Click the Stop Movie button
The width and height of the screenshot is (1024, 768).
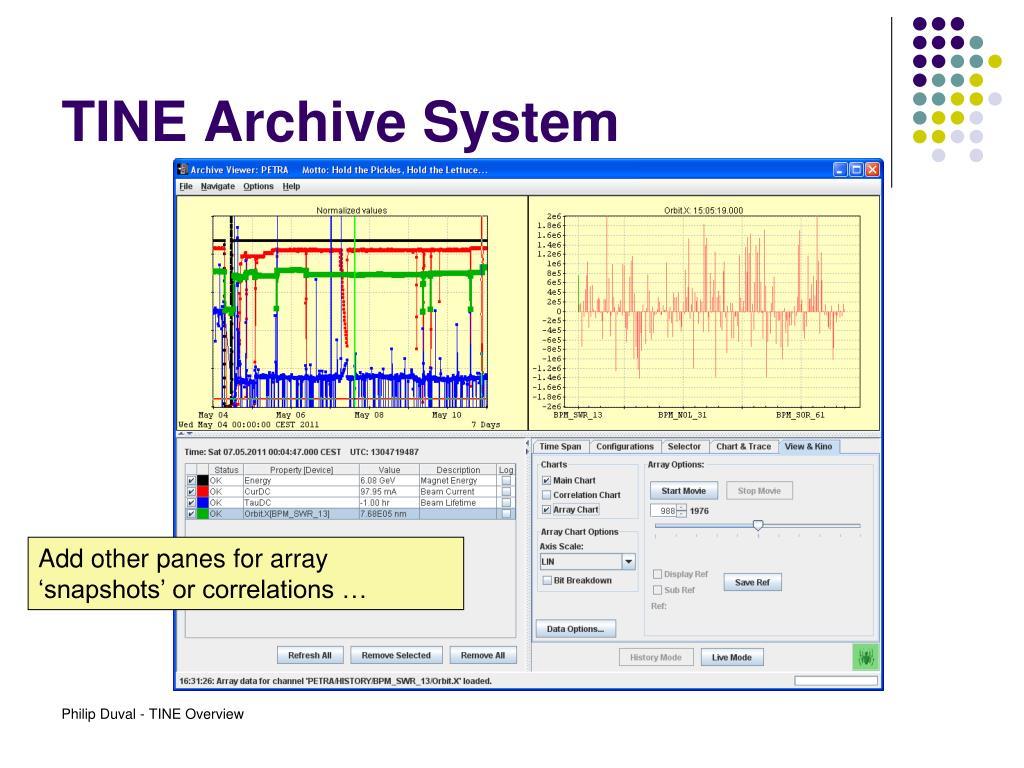point(760,490)
